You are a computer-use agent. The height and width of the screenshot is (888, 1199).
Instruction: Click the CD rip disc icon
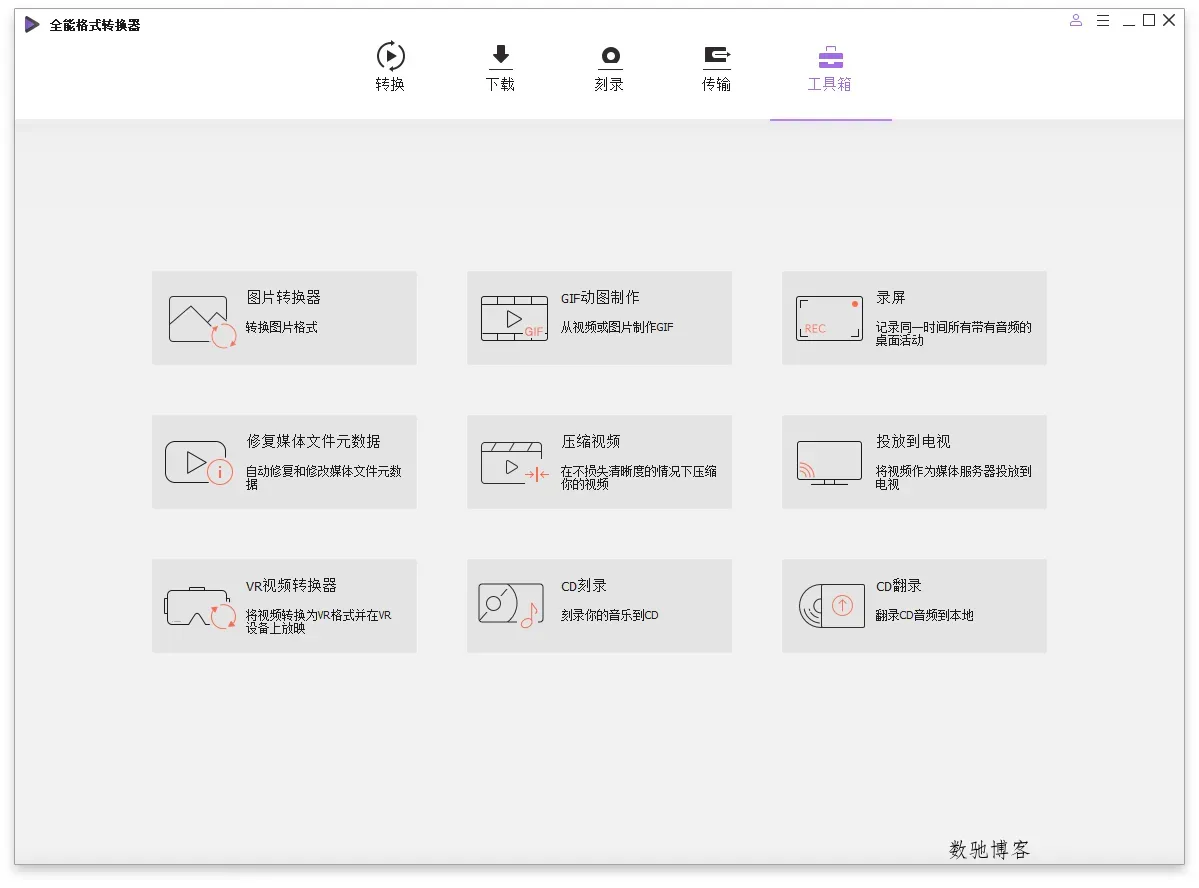pyautogui.click(x=831, y=606)
